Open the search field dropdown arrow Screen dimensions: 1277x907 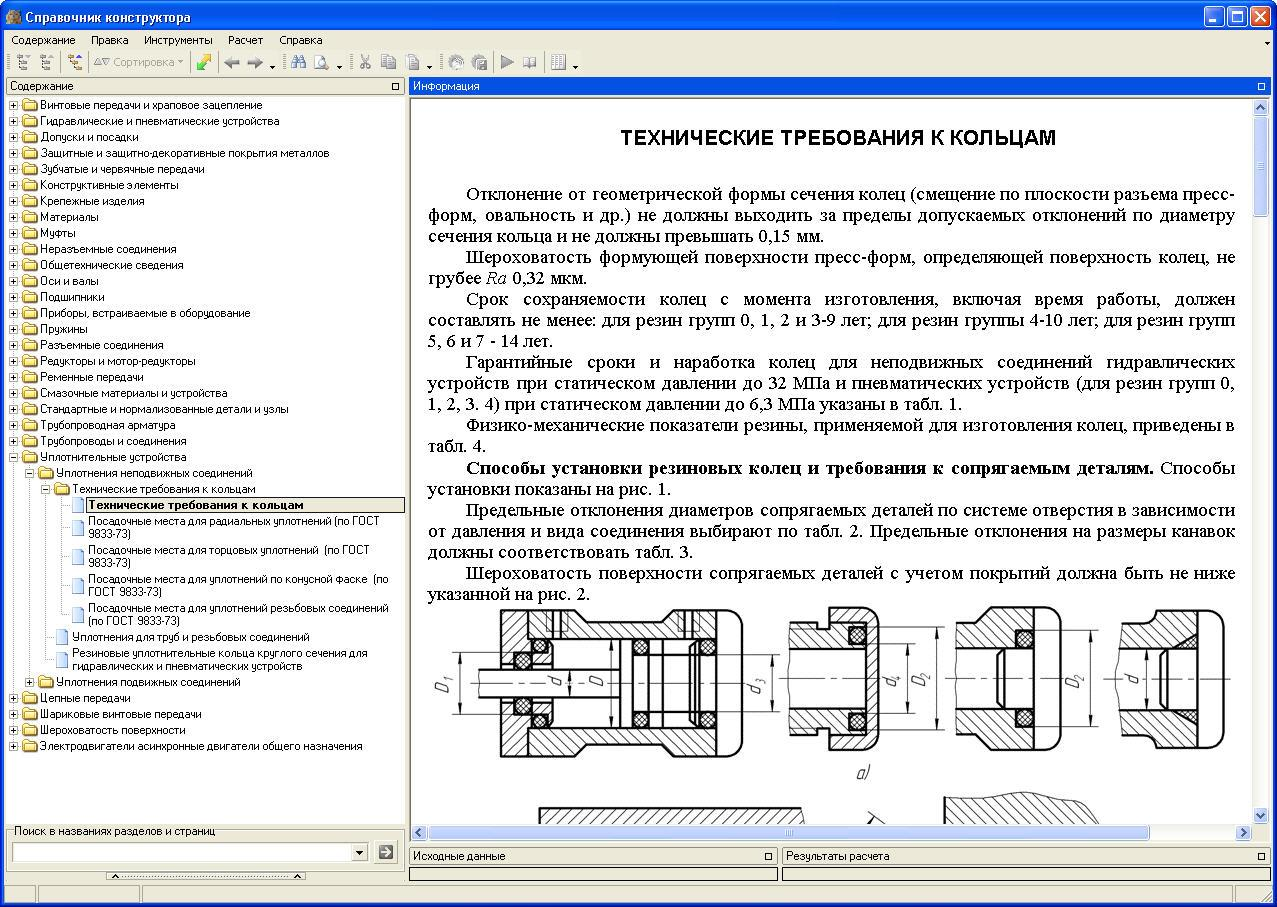tap(358, 852)
